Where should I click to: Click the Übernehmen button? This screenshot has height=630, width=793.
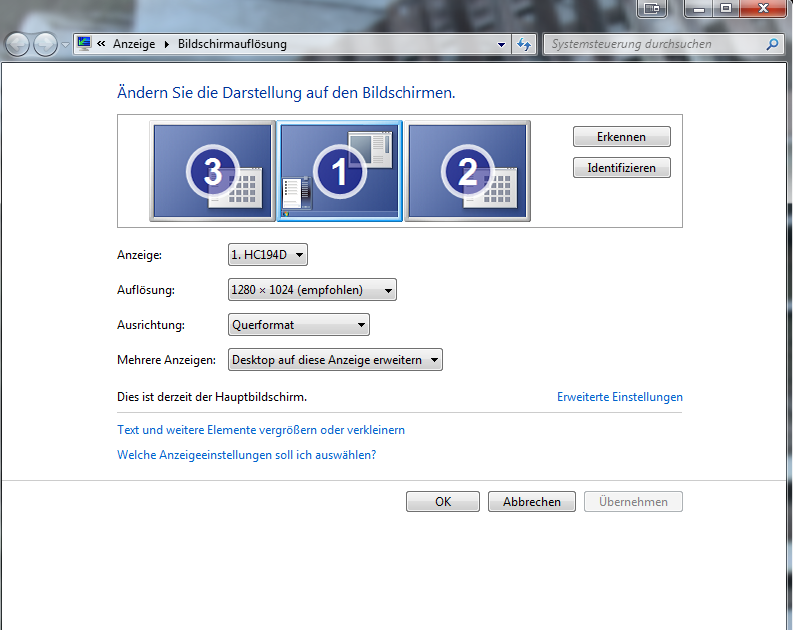(x=633, y=502)
